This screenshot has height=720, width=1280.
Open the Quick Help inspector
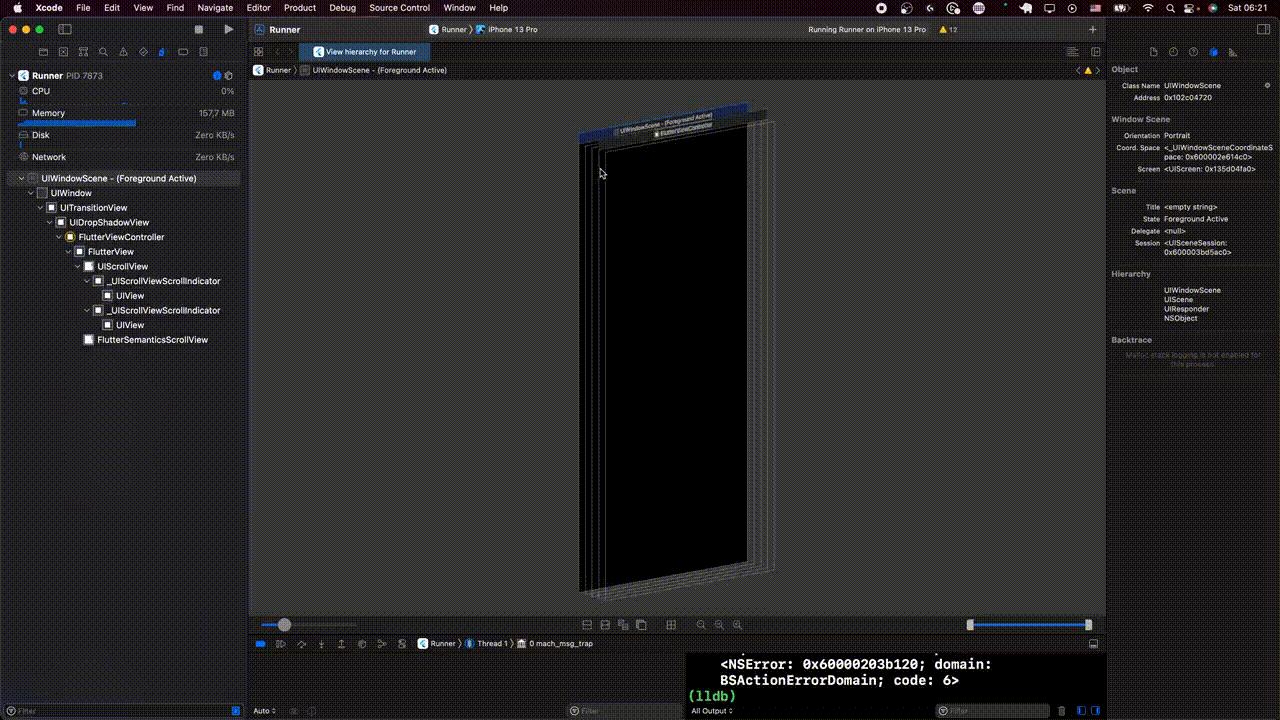coord(1193,50)
